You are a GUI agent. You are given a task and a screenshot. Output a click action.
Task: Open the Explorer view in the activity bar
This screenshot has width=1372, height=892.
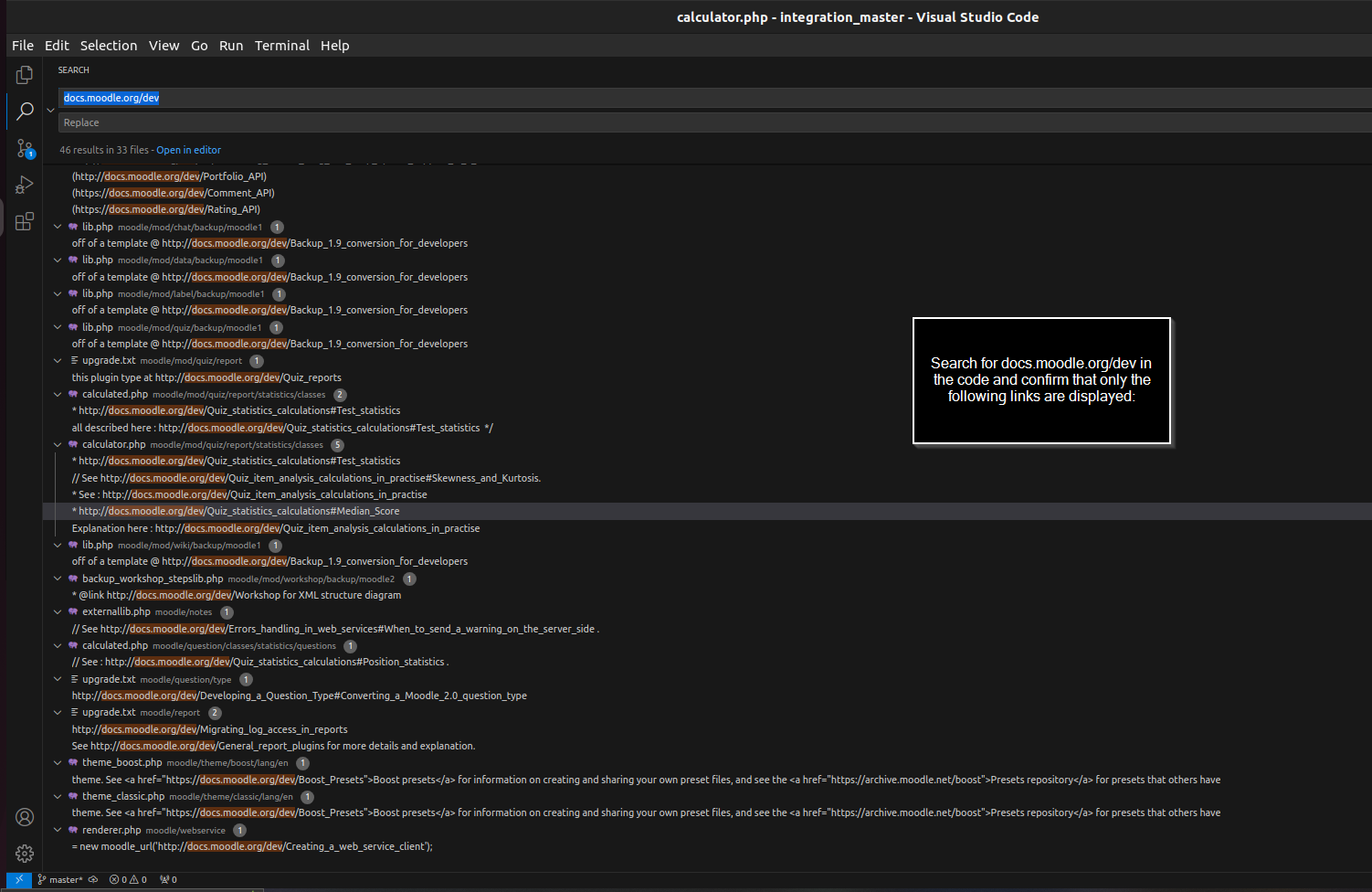click(x=25, y=75)
